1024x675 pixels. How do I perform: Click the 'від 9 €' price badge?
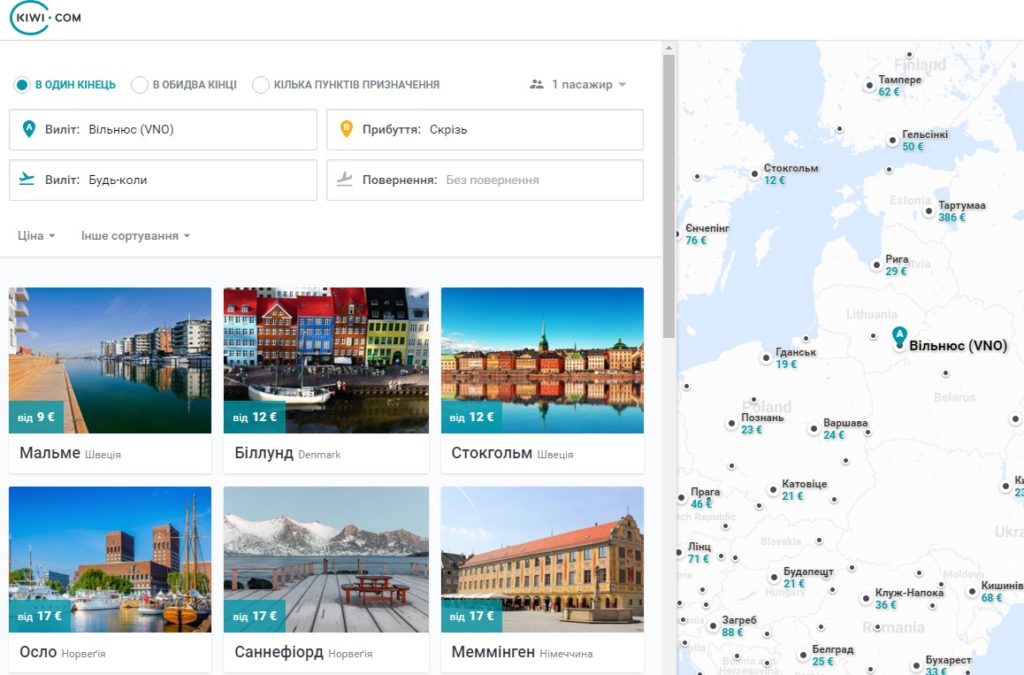click(x=36, y=417)
